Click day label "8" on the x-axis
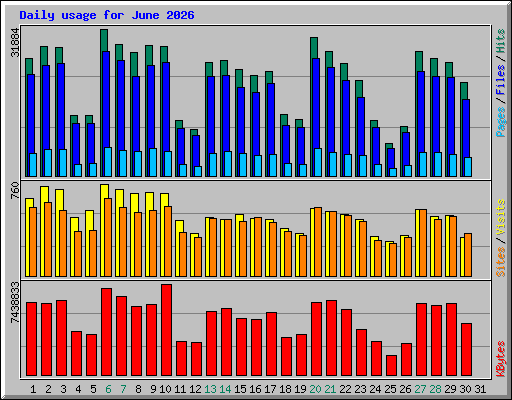Viewport: 512px width, 400px height. tap(138, 389)
